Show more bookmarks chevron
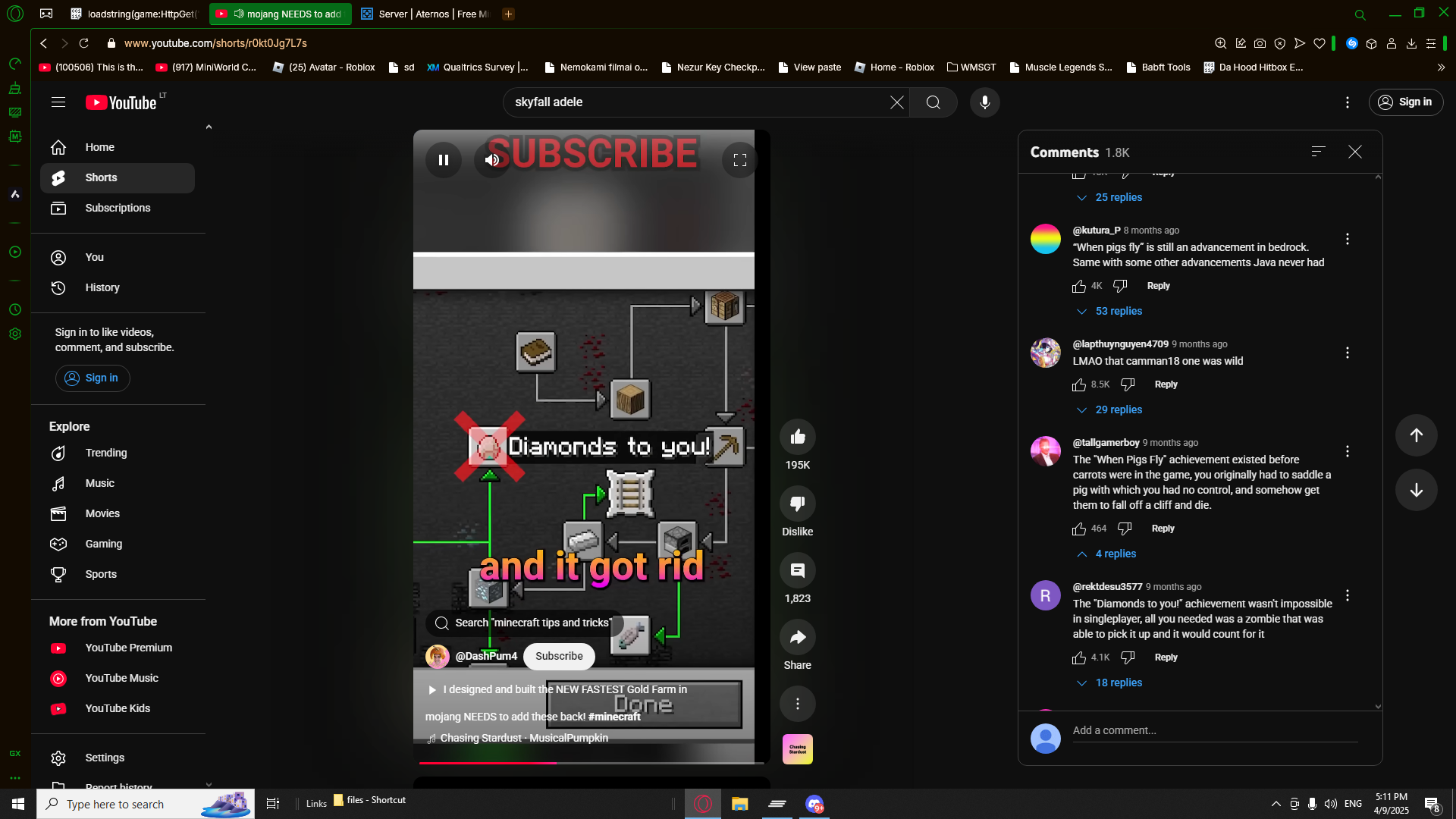The width and height of the screenshot is (1456, 819). click(1441, 67)
